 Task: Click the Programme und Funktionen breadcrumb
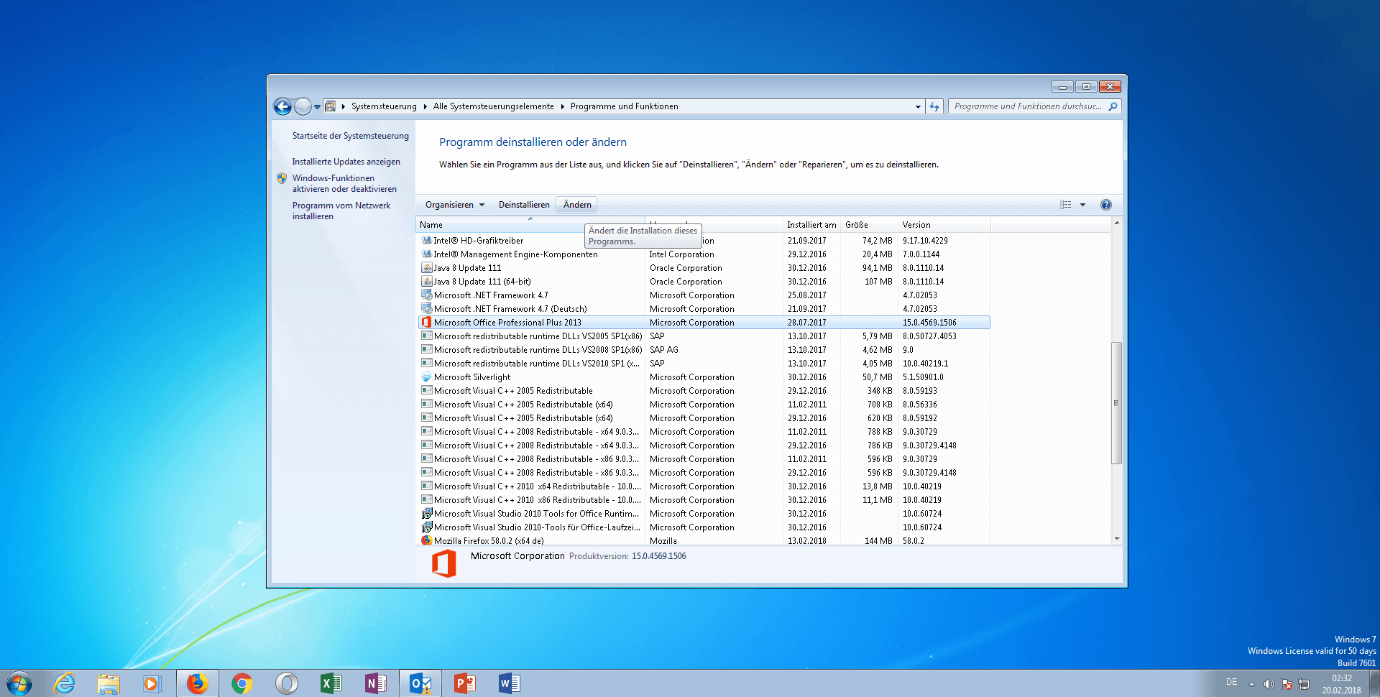(x=624, y=106)
